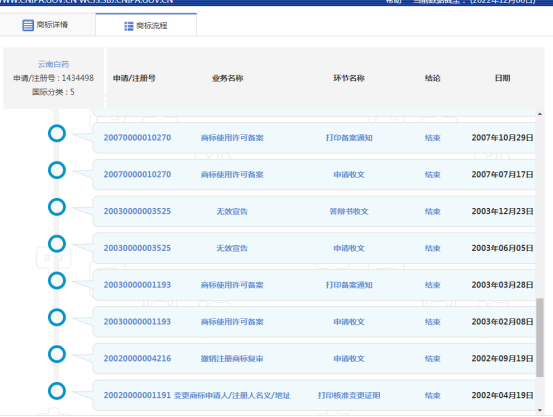The width and height of the screenshot is (553, 417).
Task: Click the 业务名称 column header
Action: 227,78
